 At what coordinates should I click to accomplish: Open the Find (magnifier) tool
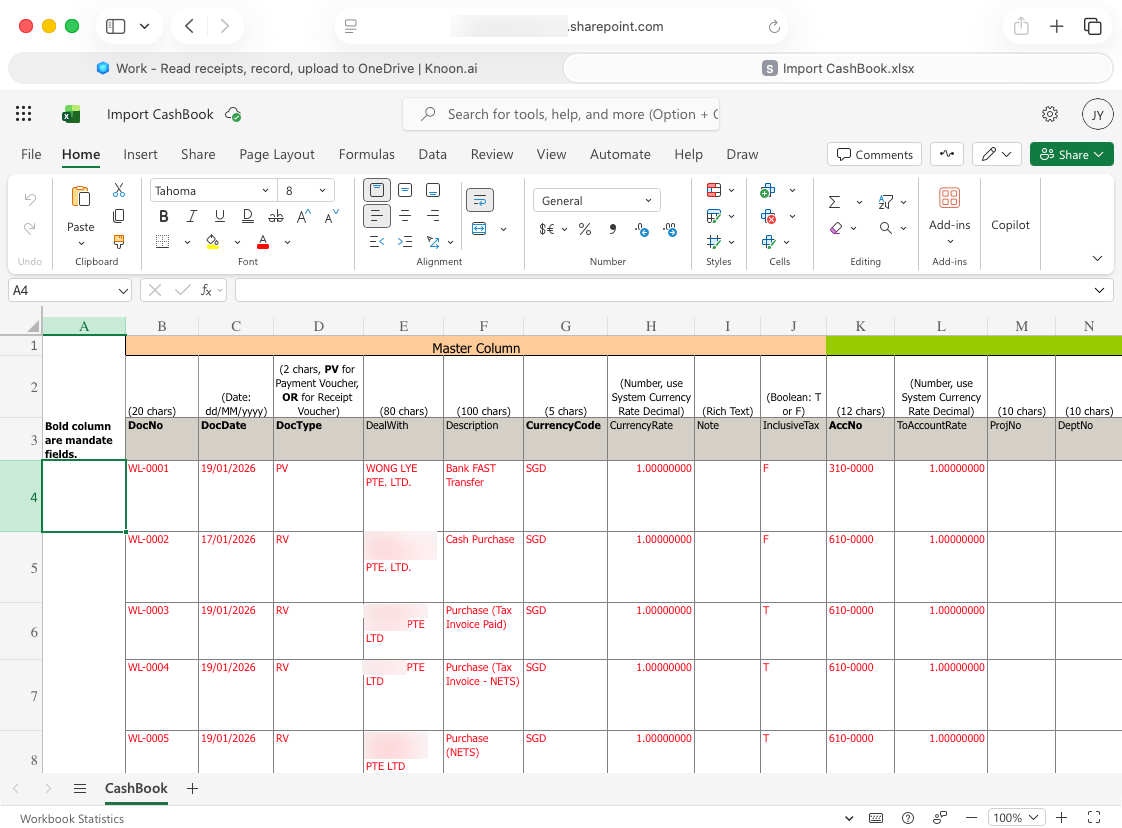coord(886,229)
